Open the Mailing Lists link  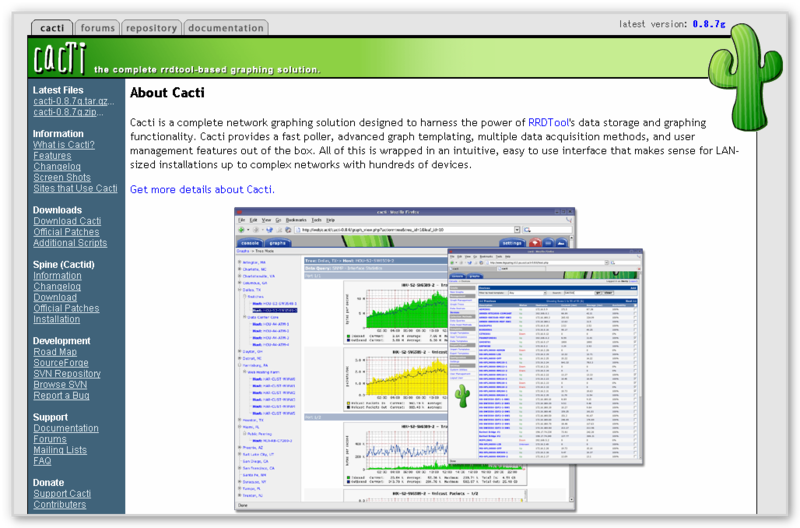pos(60,450)
